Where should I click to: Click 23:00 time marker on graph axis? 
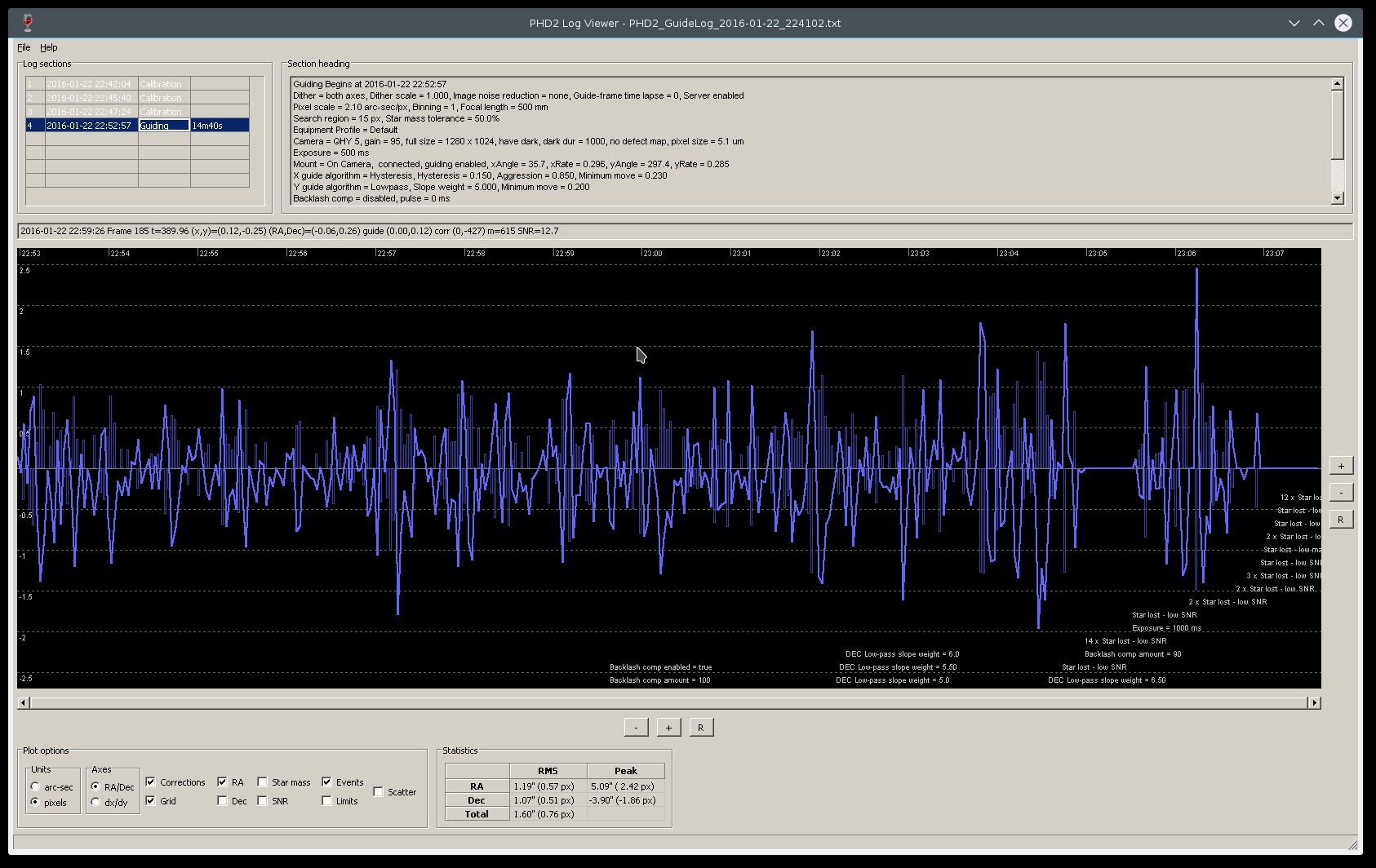(652, 254)
